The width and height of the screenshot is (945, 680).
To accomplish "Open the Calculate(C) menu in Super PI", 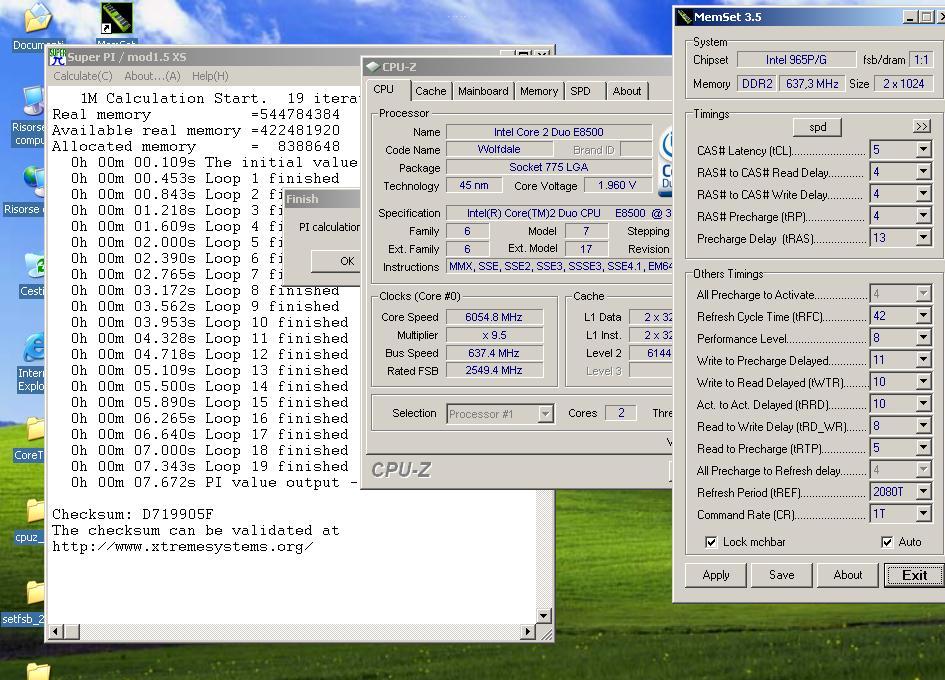I will (x=83, y=76).
